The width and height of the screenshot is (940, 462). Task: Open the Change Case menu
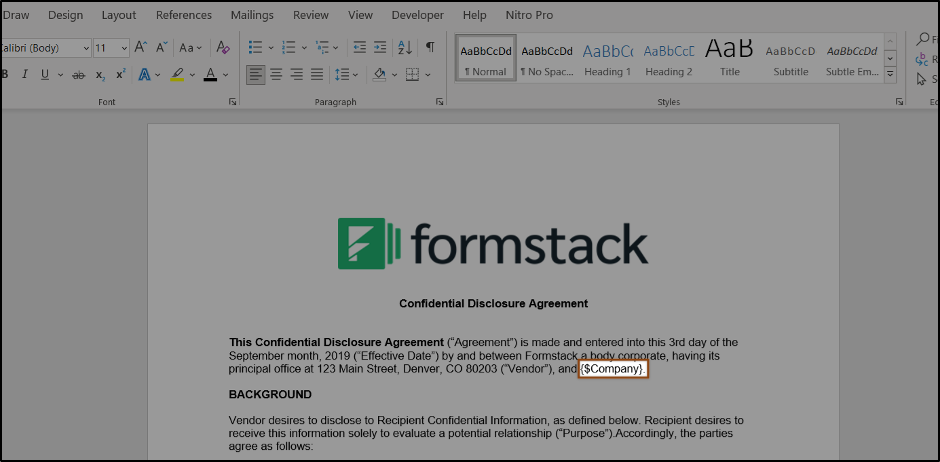tap(191, 47)
